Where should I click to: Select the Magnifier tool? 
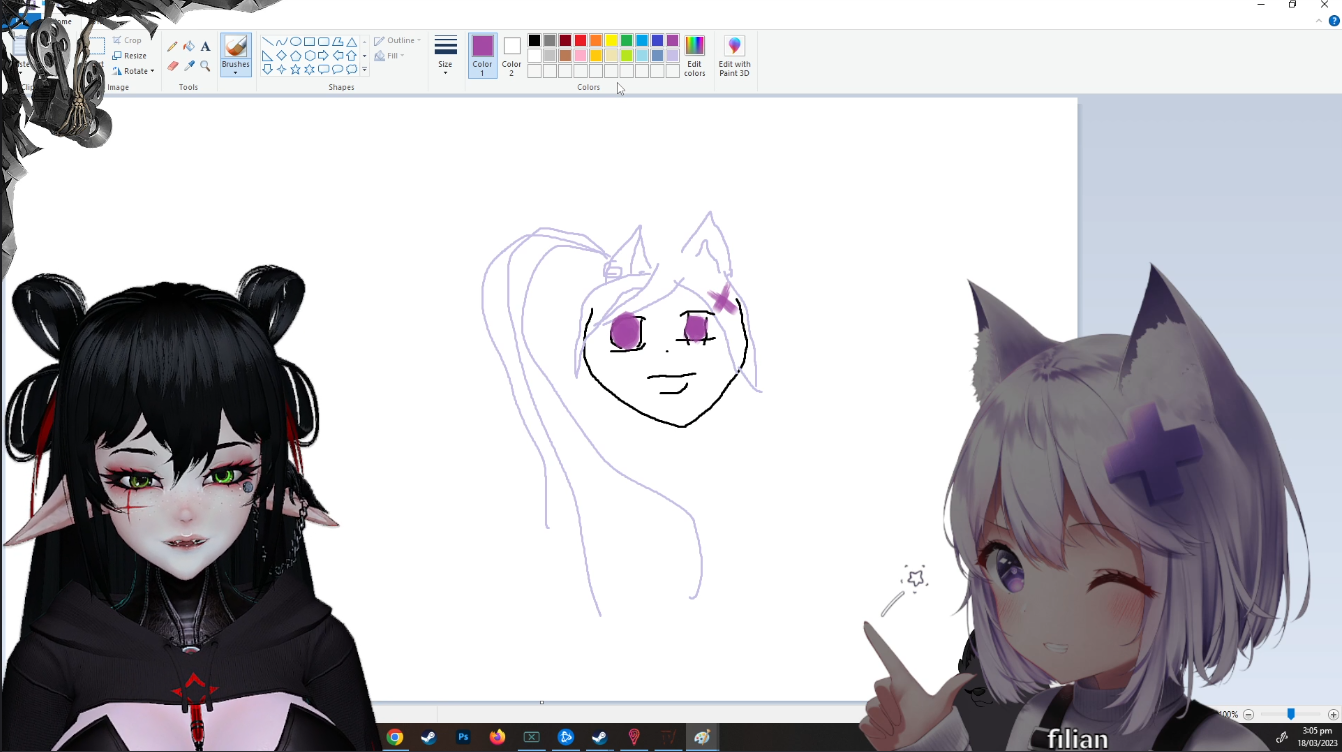[x=205, y=66]
